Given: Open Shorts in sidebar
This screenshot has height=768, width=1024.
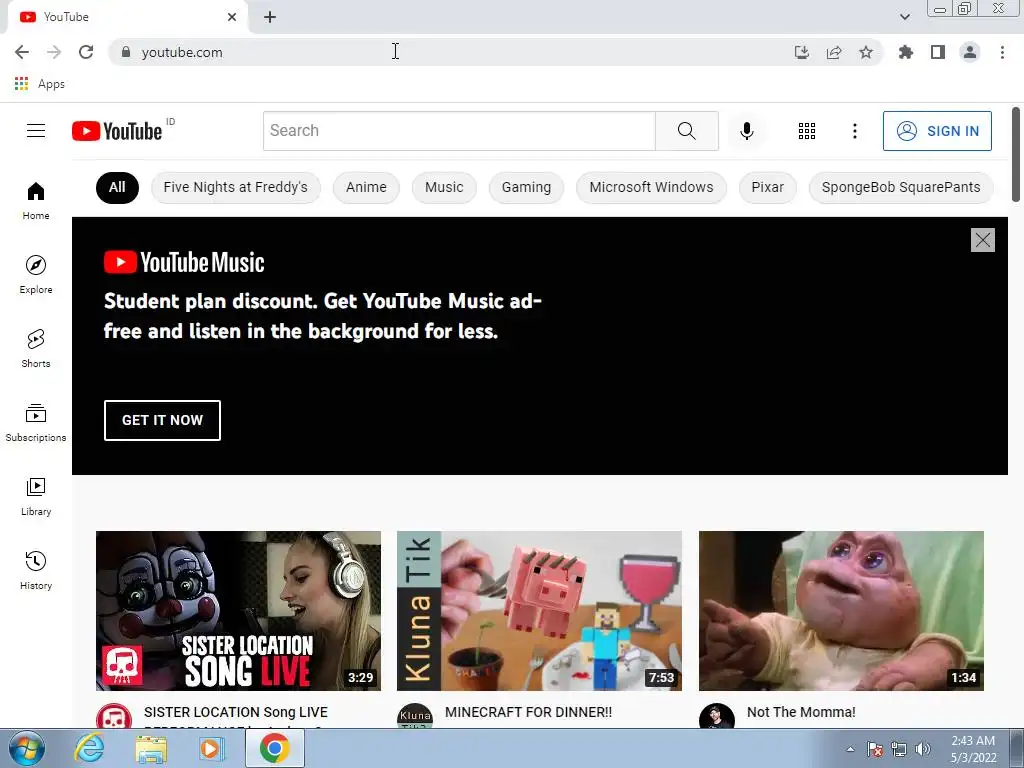Looking at the screenshot, I should click(36, 348).
